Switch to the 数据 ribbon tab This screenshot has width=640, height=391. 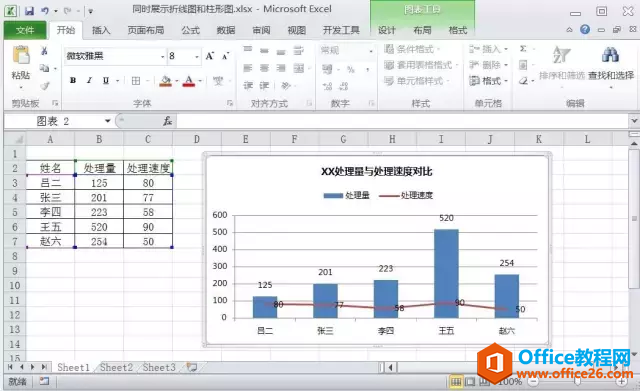click(226, 30)
